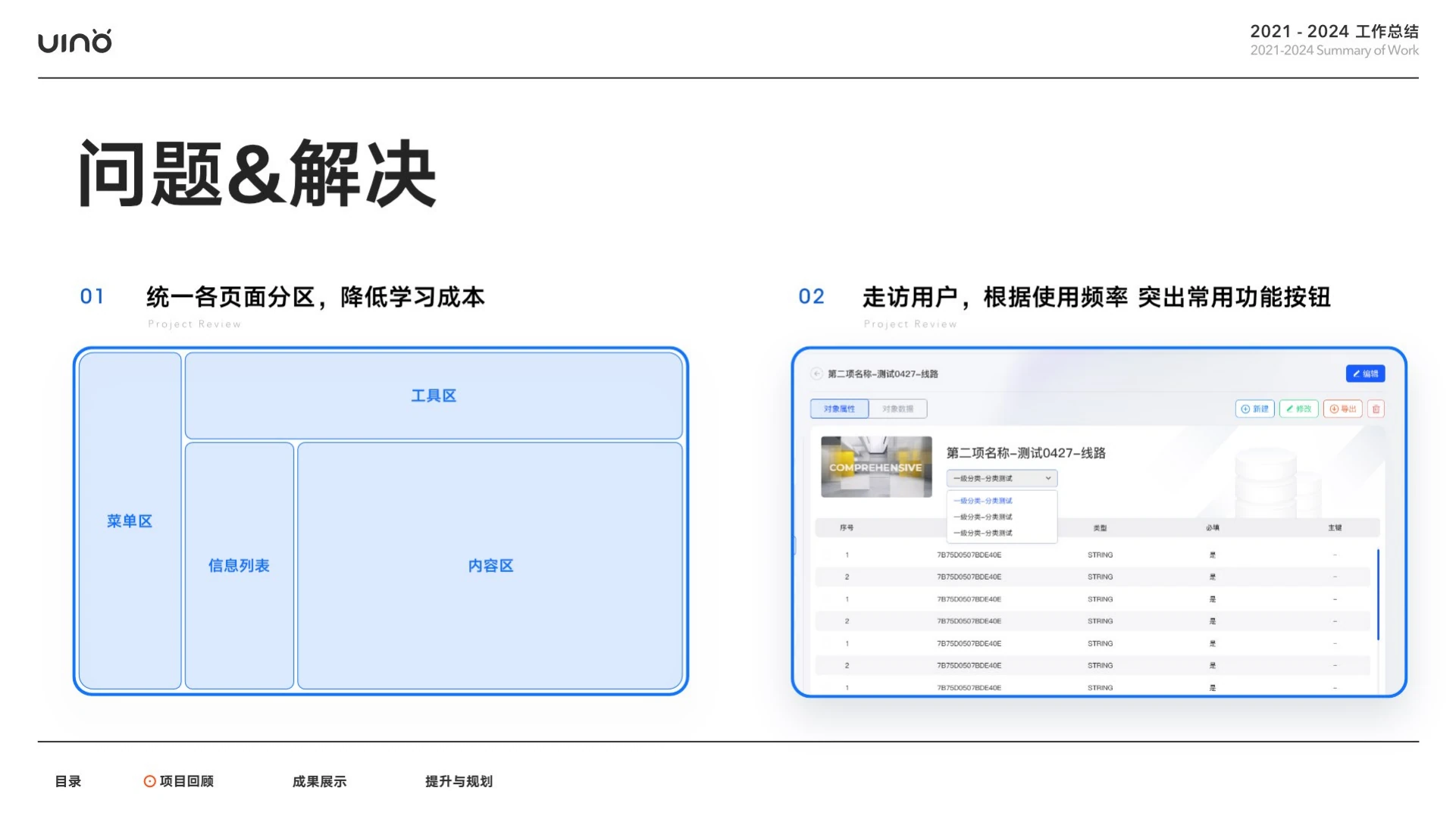This screenshot has width=1456, height=819.
Task: Click the back arrow beside 第二项名称-测试0427-线路
Action: (816, 374)
